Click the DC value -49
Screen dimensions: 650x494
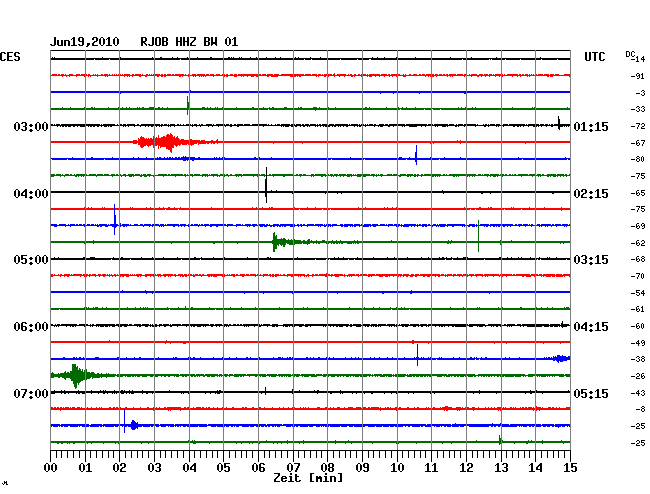click(638, 343)
